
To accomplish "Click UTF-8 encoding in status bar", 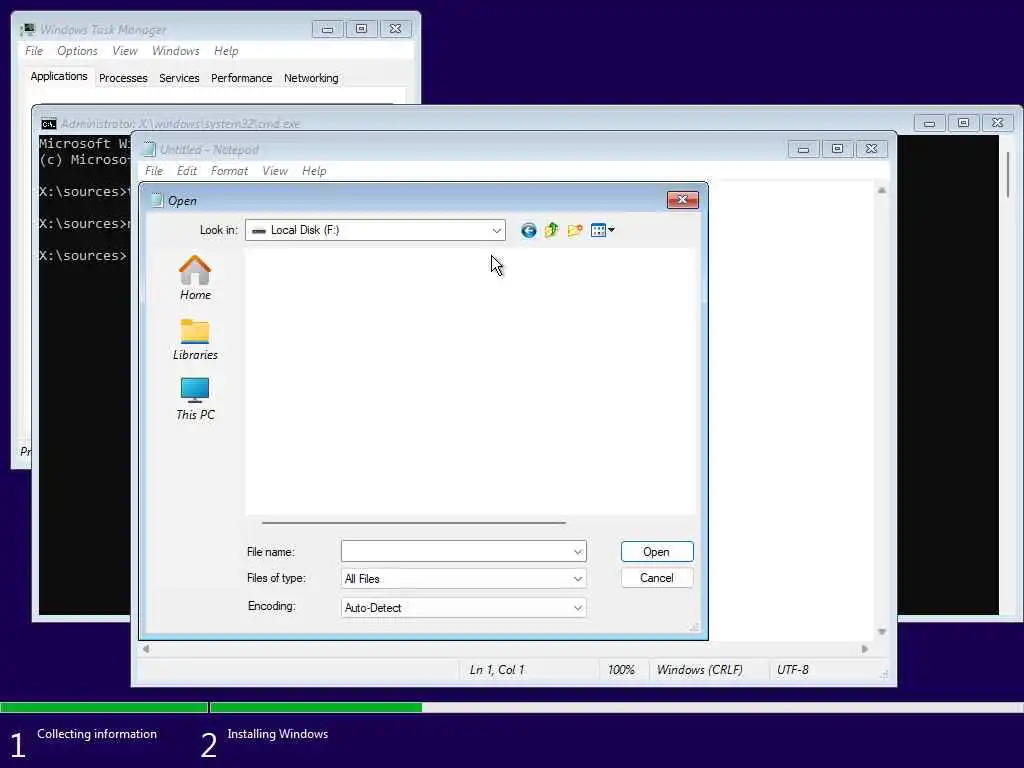I will [792, 670].
